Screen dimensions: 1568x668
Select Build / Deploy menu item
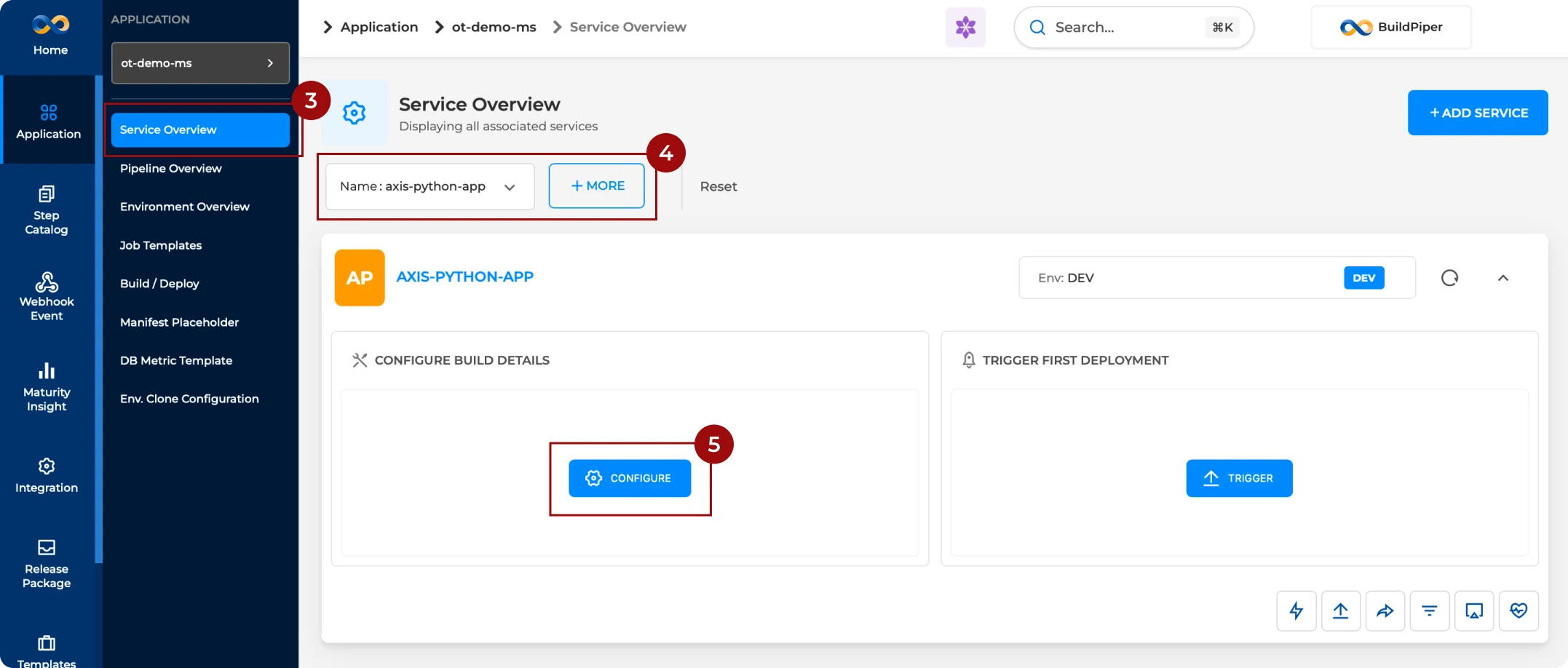(159, 284)
